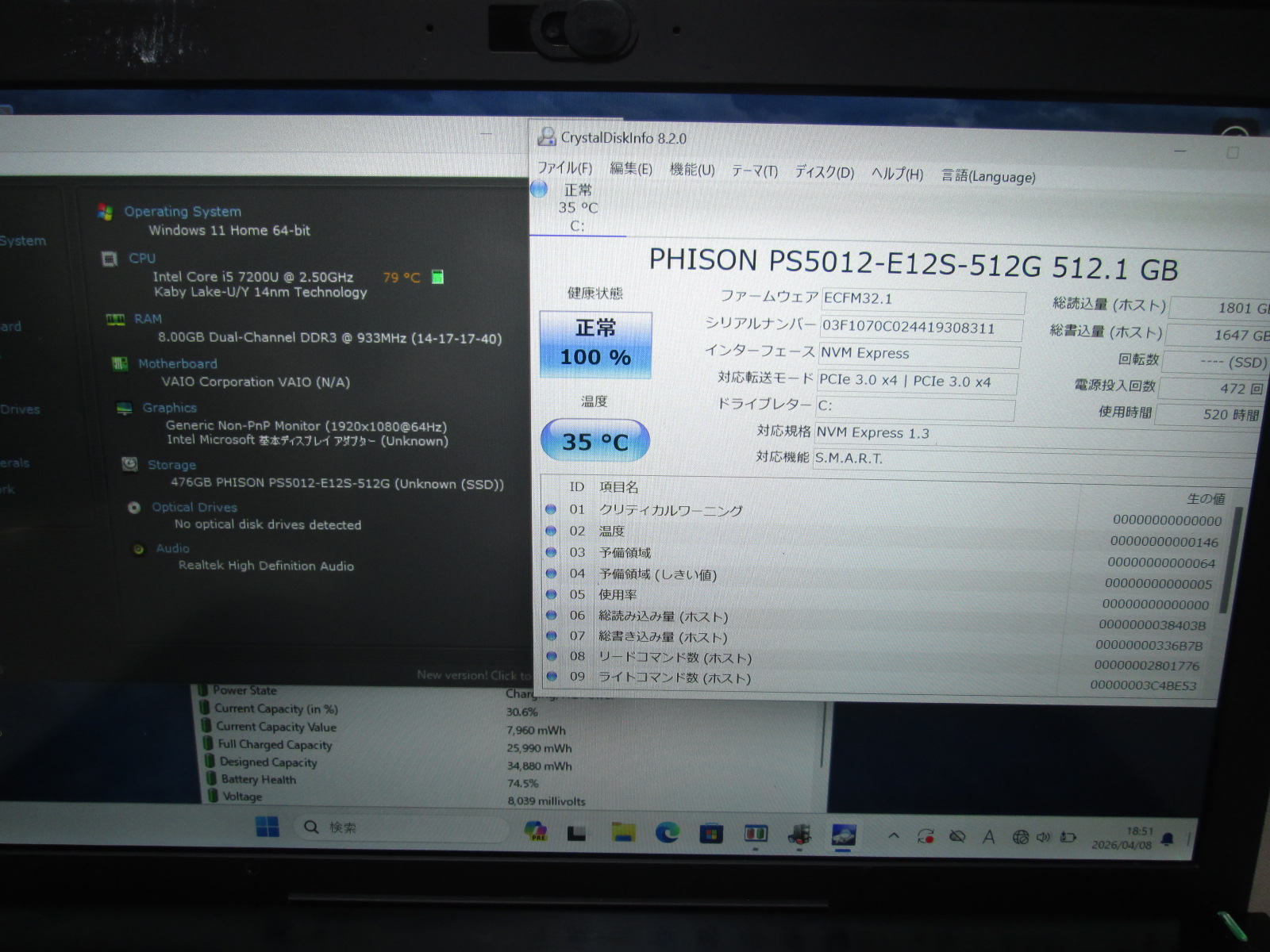Click the green CPU temperature indicator icon
This screenshot has height=952, width=1270.
pyautogui.click(x=437, y=277)
